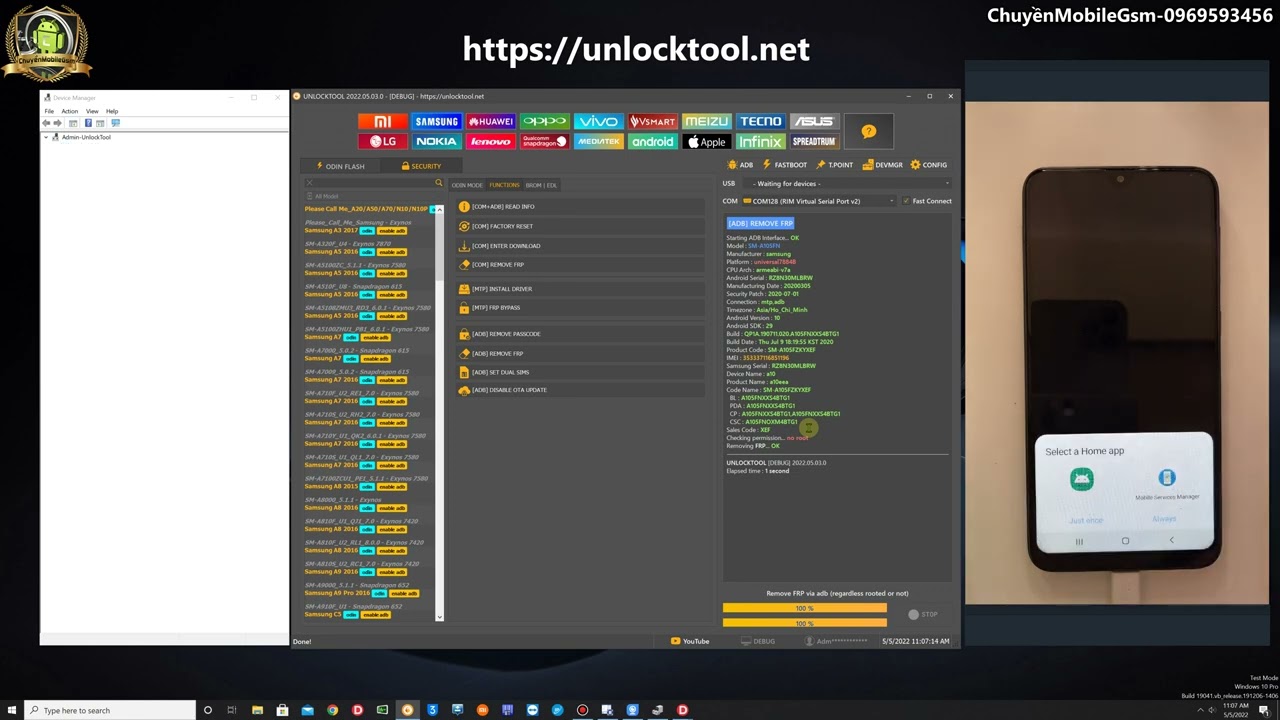Open the YouTube link in status bar
1280x720 pixels.
click(x=690, y=641)
